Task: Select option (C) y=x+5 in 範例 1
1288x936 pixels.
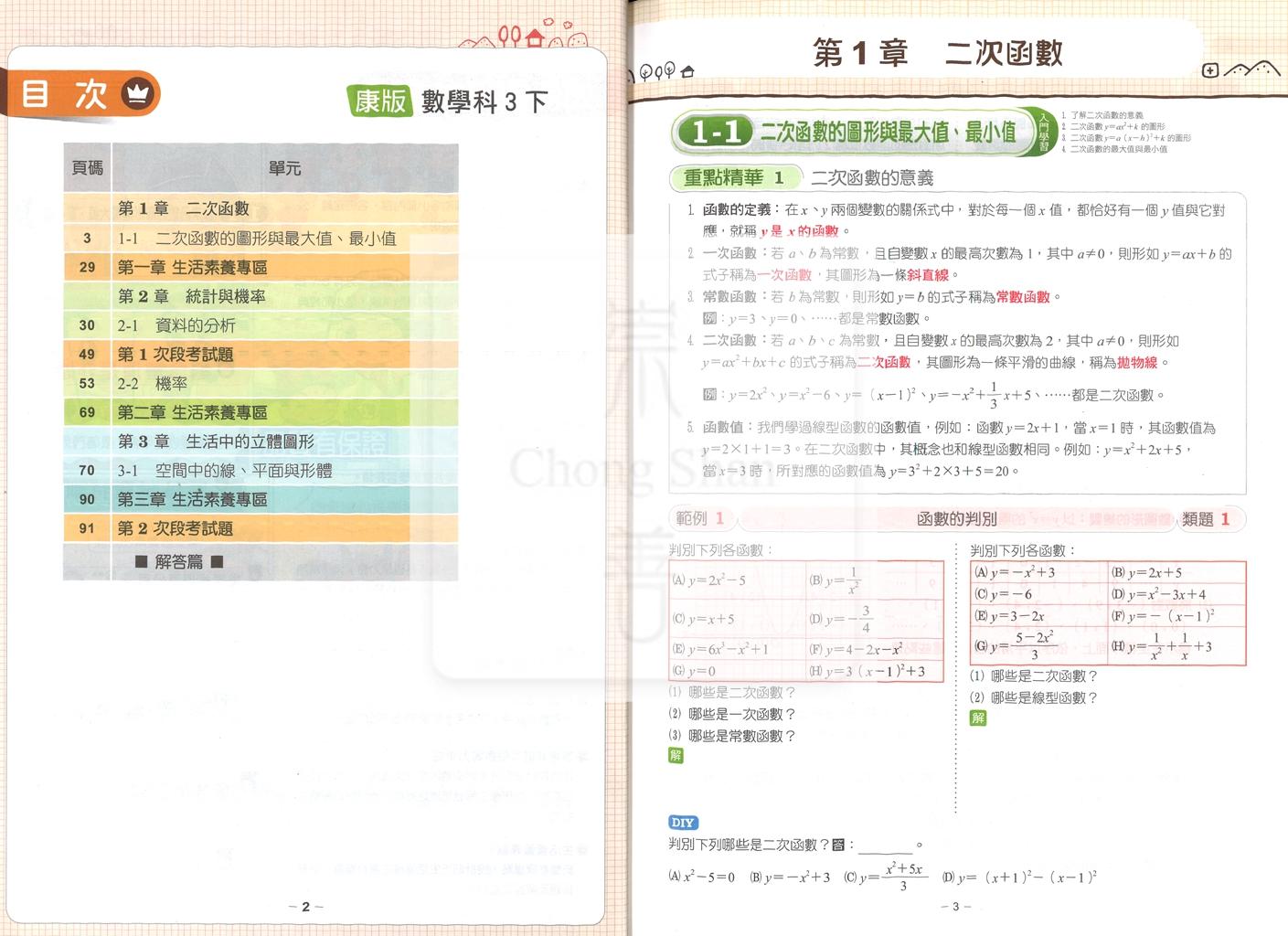Action: pos(704,619)
